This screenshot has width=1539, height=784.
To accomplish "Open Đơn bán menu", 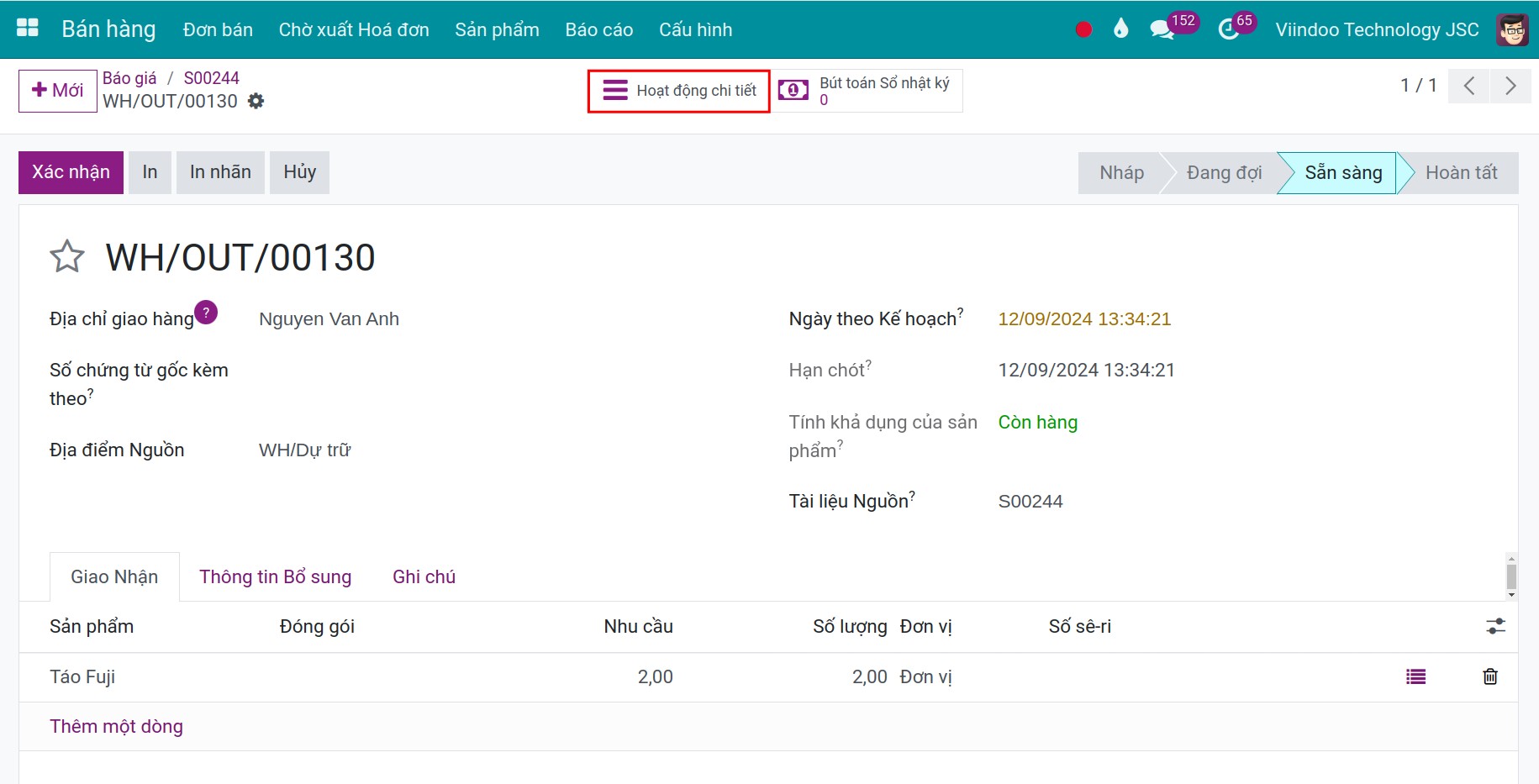I will (218, 29).
